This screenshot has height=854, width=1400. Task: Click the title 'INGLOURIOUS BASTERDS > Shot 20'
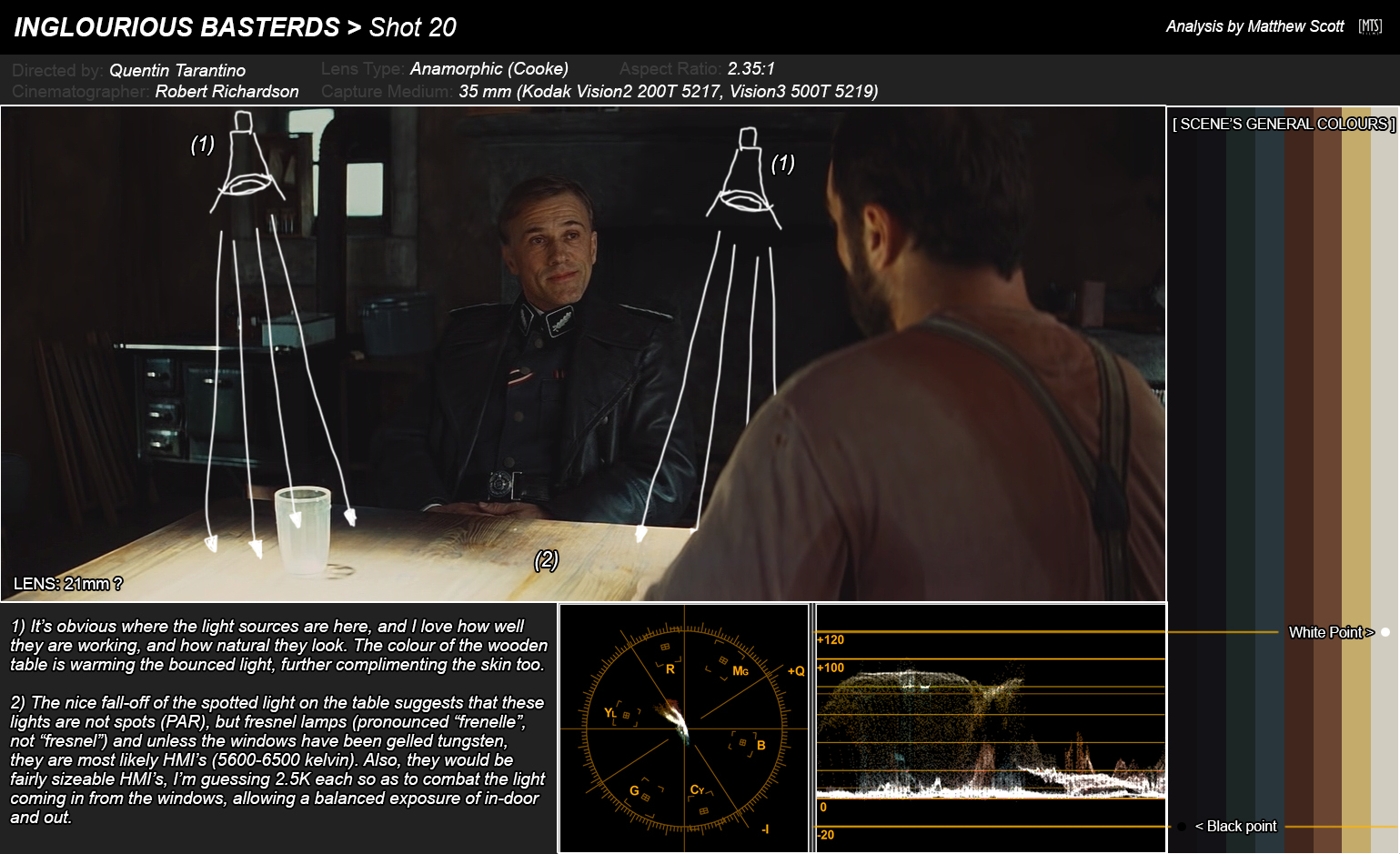(236, 27)
